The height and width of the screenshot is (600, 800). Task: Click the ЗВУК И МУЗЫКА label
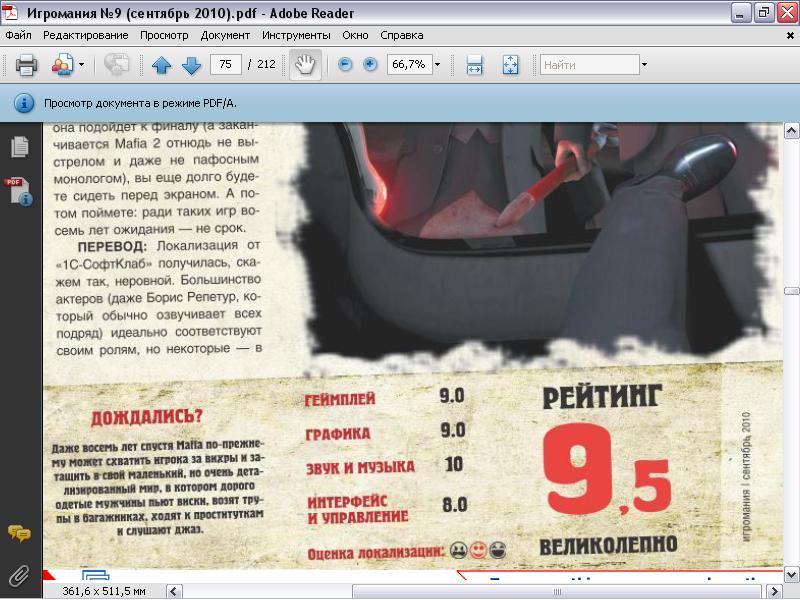coord(360,468)
